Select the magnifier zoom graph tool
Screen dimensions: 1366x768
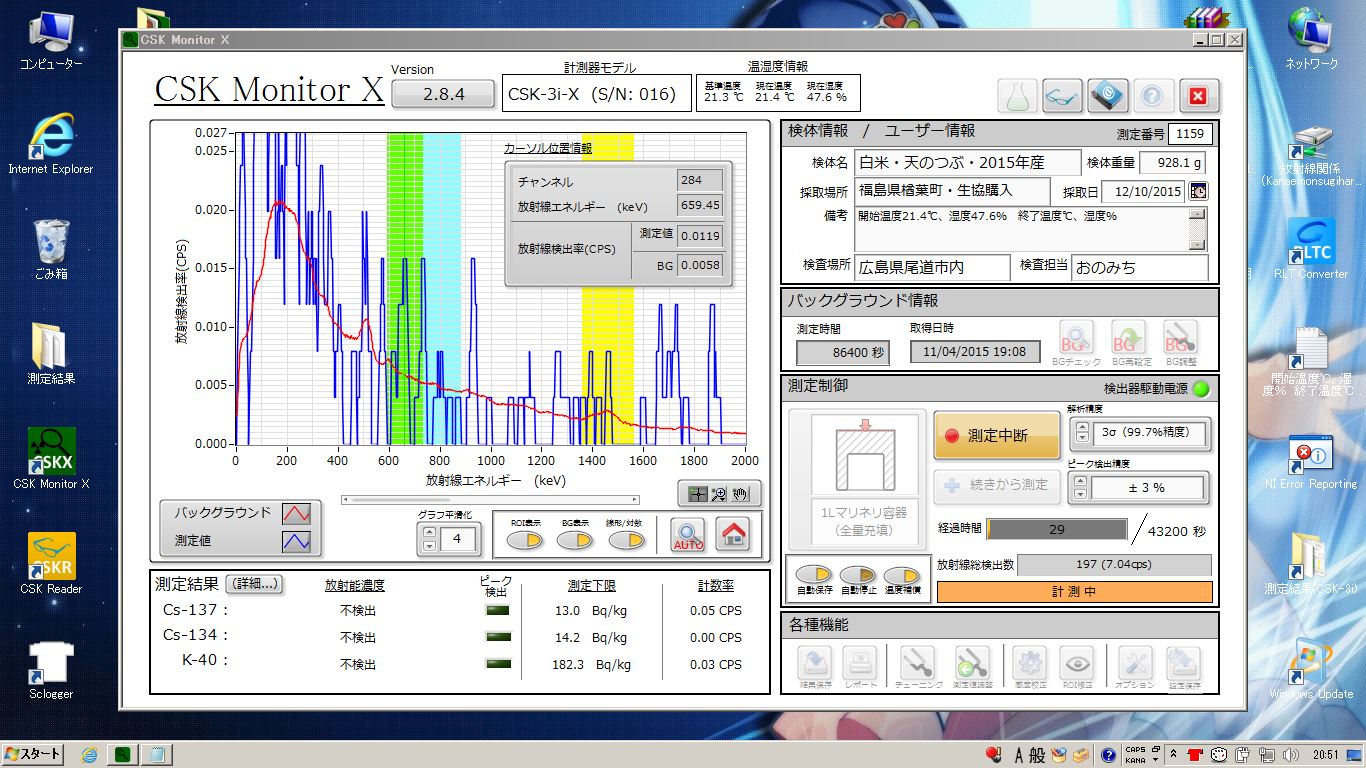tap(719, 494)
